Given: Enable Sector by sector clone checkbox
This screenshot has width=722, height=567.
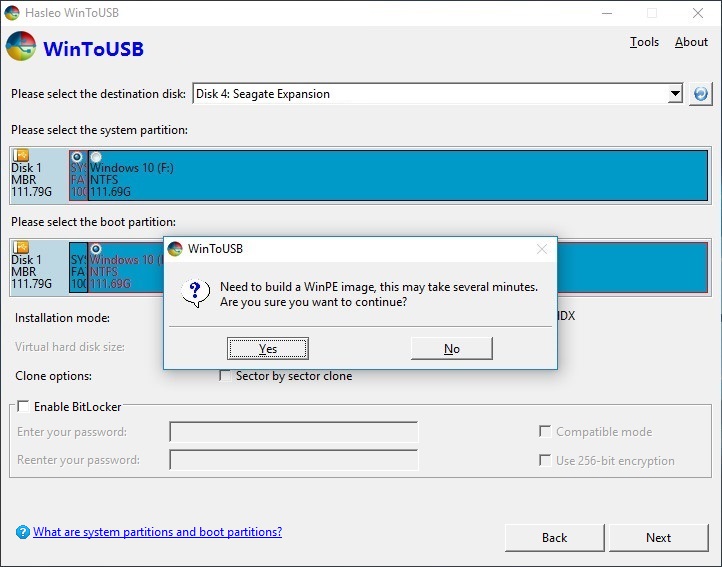Looking at the screenshot, I should (x=225, y=376).
